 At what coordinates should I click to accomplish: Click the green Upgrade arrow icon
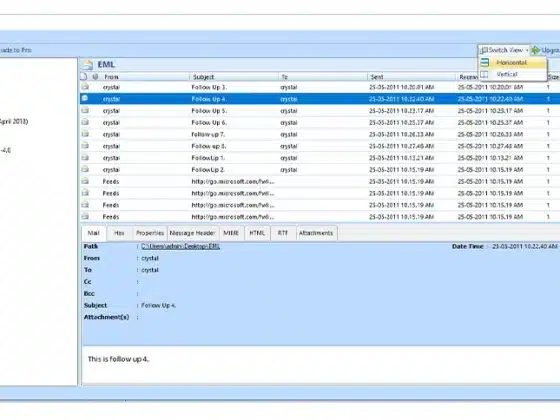click(535, 50)
